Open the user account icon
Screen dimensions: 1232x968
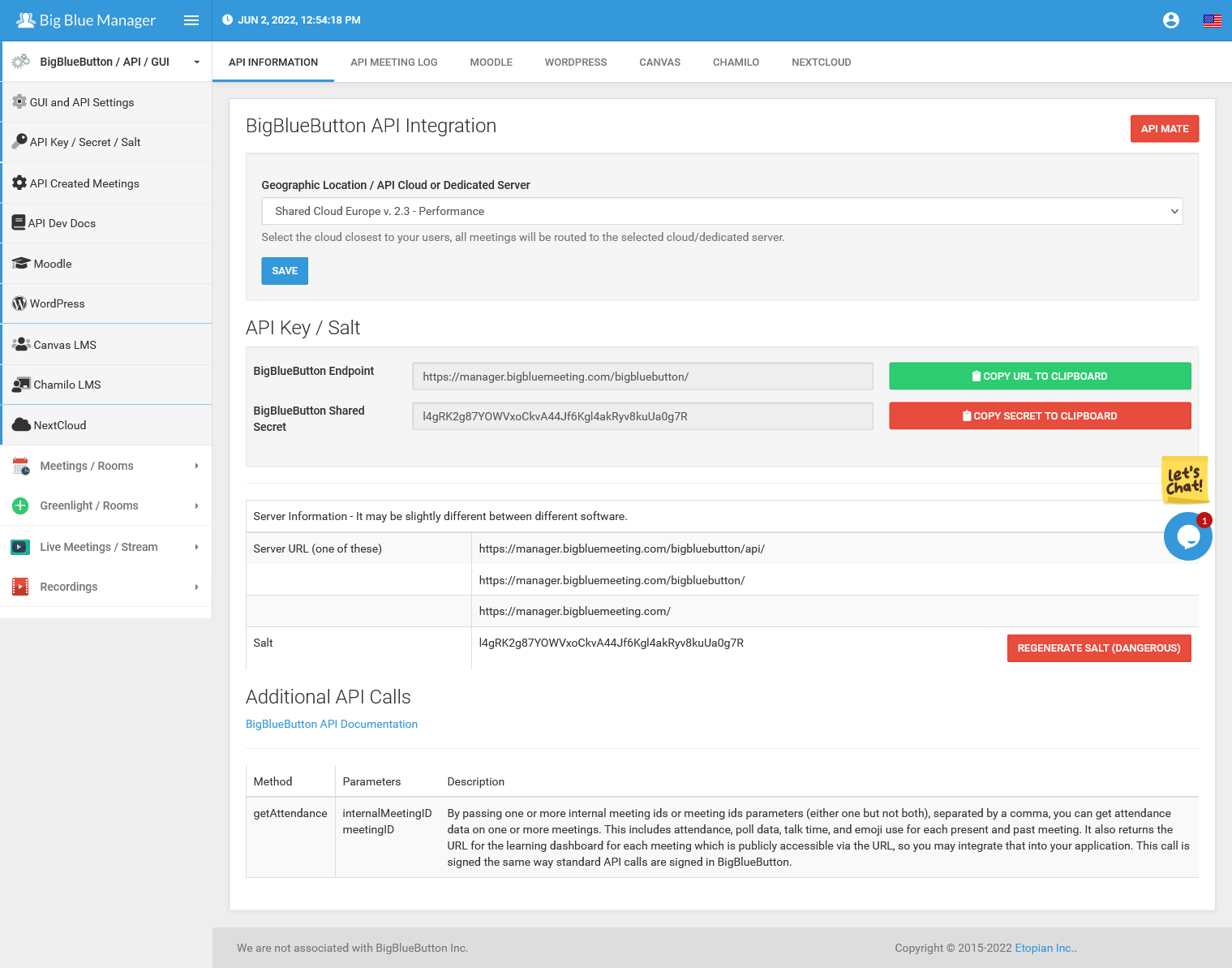point(1170,20)
